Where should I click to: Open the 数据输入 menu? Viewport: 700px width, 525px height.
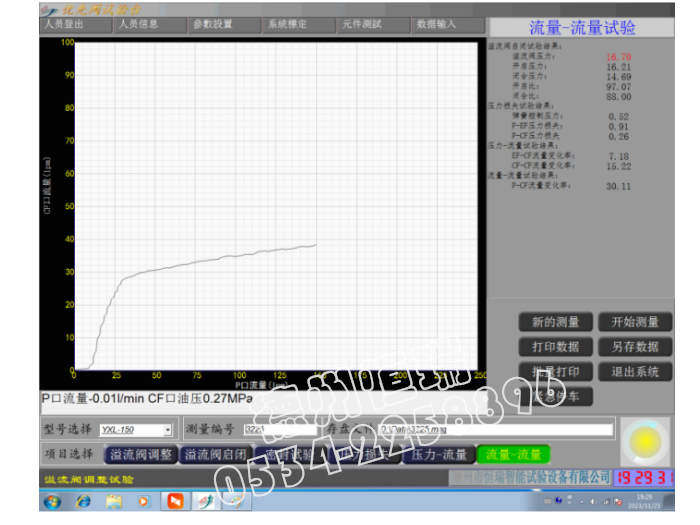(x=436, y=23)
